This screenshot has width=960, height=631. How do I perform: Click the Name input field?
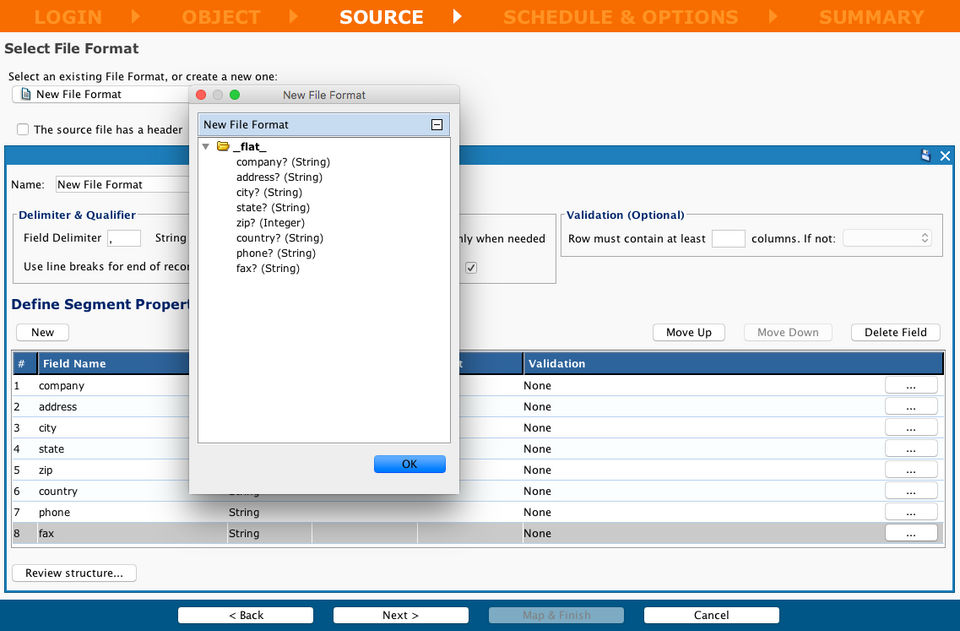(x=122, y=184)
